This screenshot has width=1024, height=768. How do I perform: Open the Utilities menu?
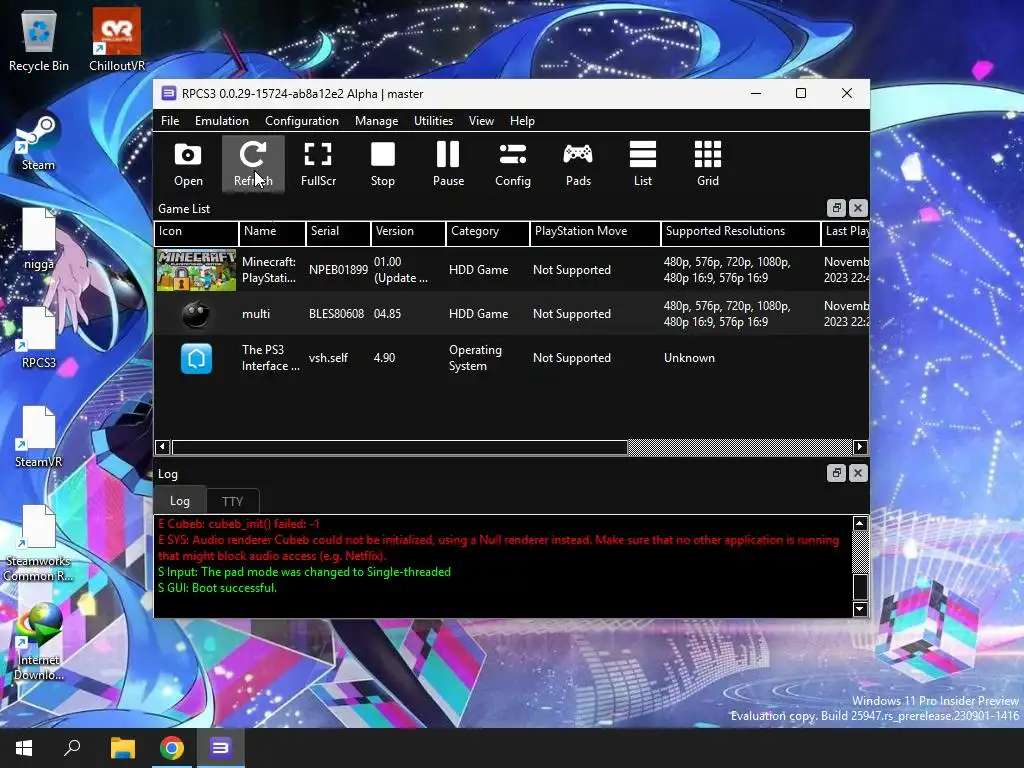click(x=433, y=121)
